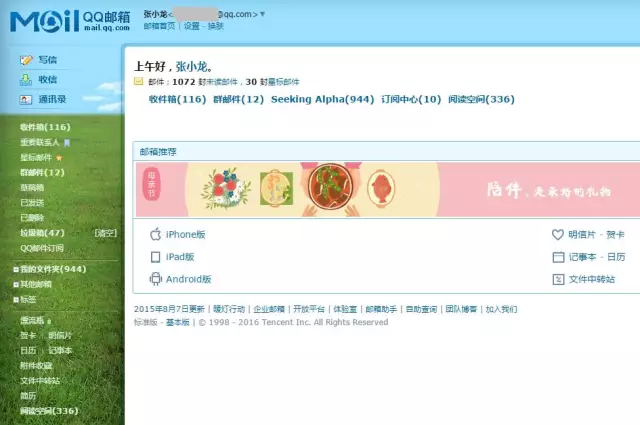The width and height of the screenshot is (640, 425).
Task: Click the 文件中转站 transfer station icon
Action: [558, 279]
